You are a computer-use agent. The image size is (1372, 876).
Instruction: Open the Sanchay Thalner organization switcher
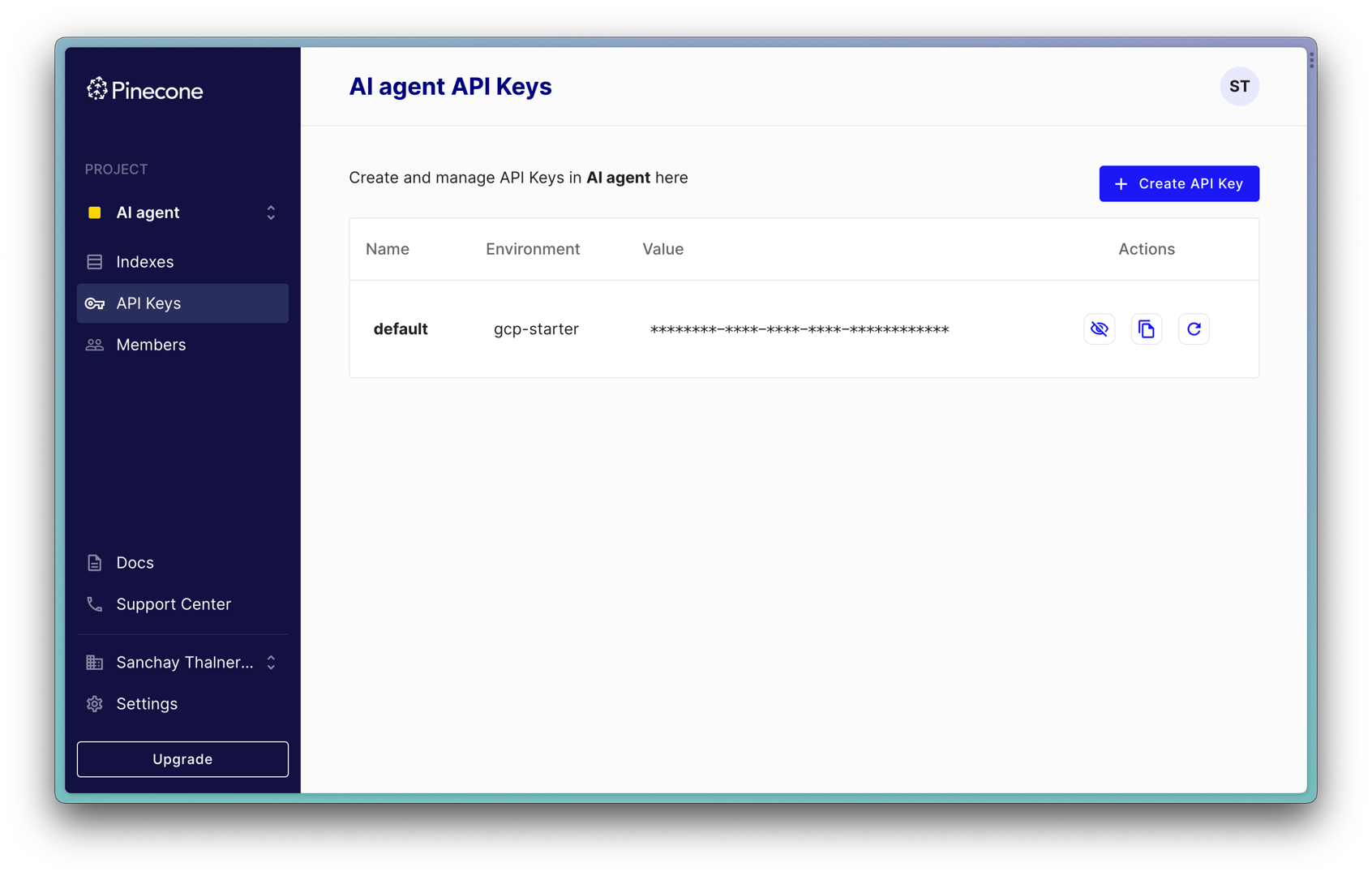pos(182,663)
